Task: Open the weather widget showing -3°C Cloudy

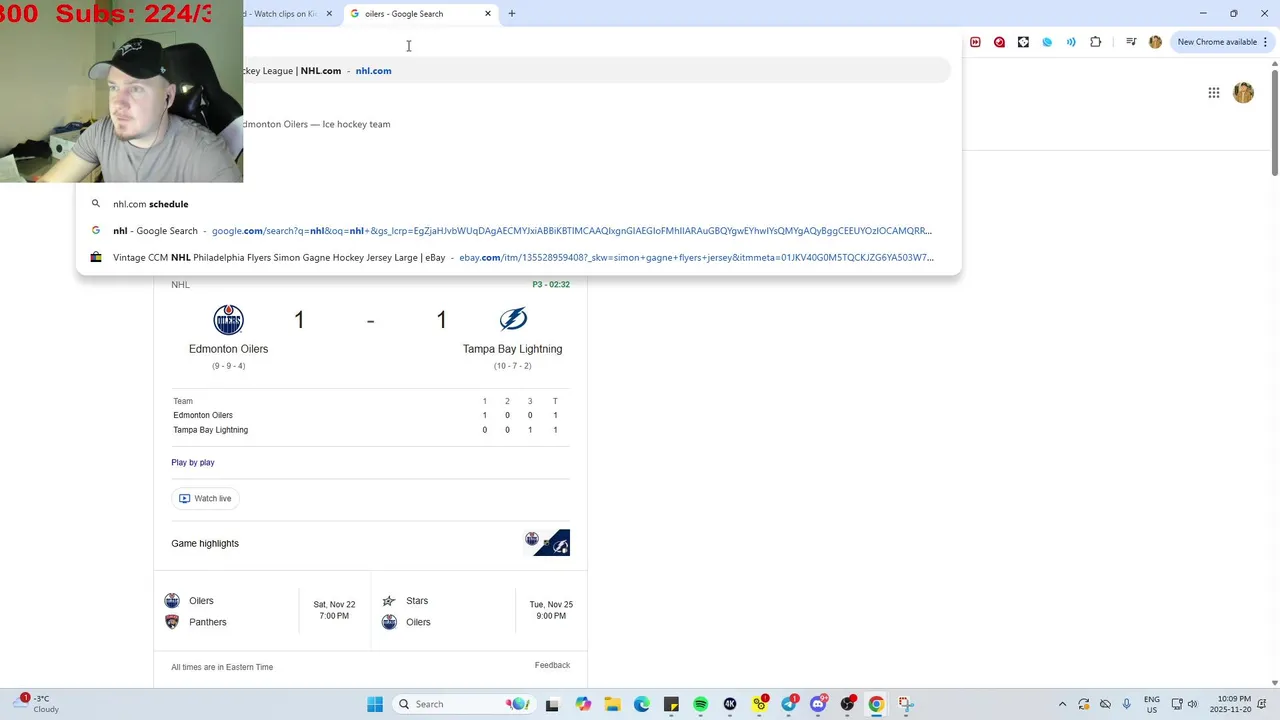Action: pyautogui.click(x=38, y=704)
